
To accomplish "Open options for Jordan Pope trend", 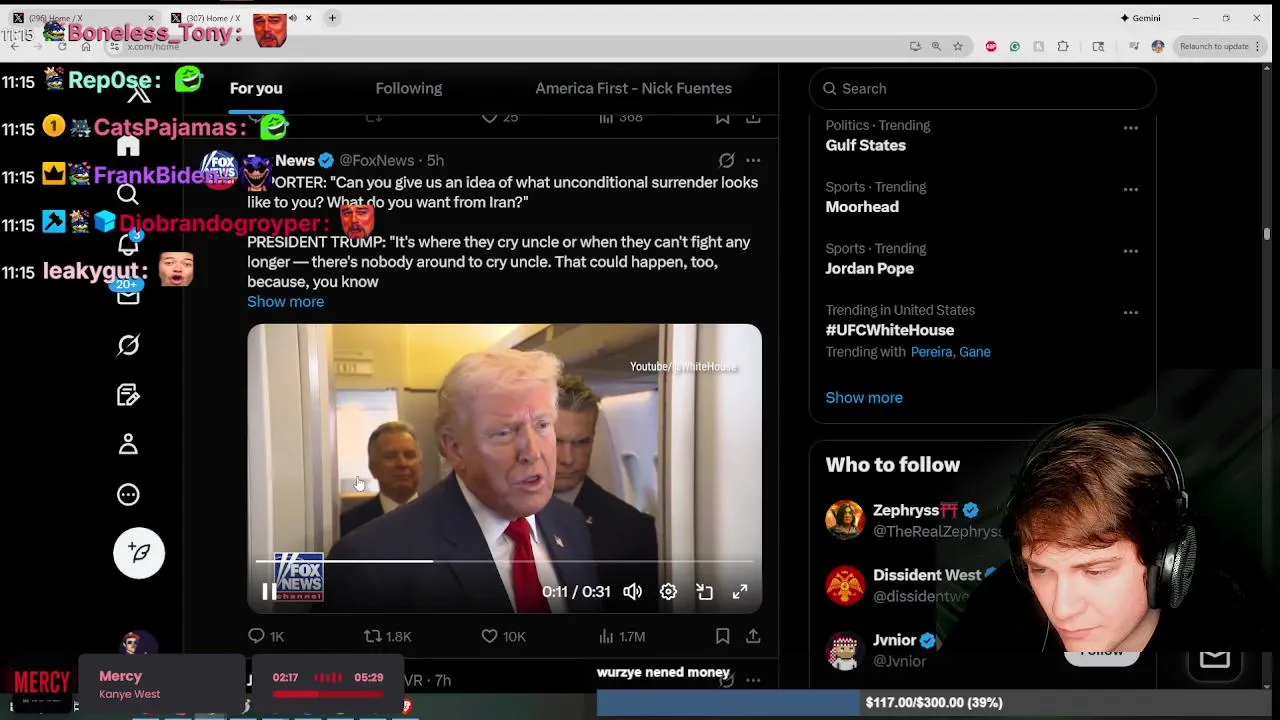I will [1131, 251].
